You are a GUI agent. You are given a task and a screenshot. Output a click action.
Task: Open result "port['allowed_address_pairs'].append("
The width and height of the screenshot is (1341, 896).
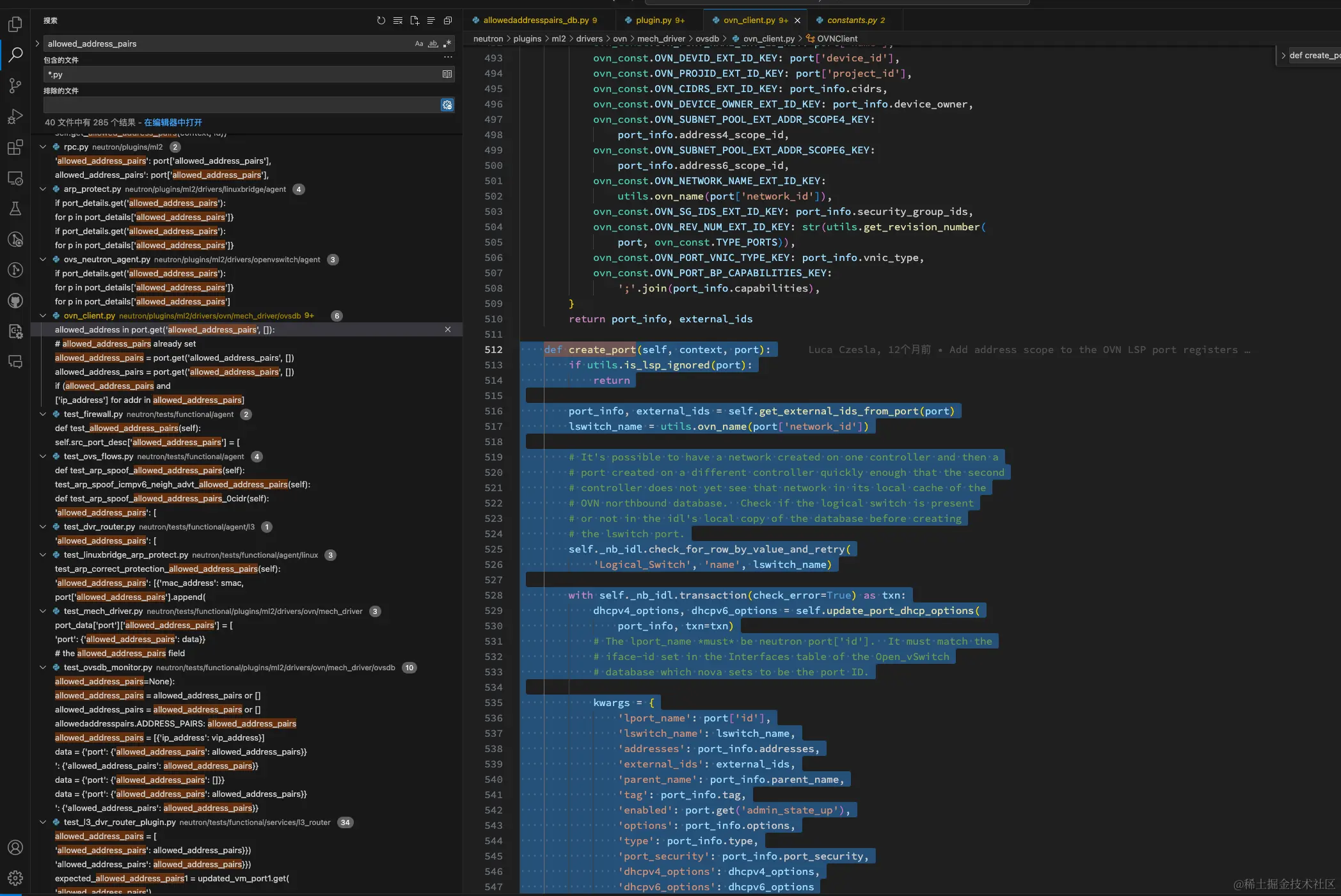coord(131,597)
